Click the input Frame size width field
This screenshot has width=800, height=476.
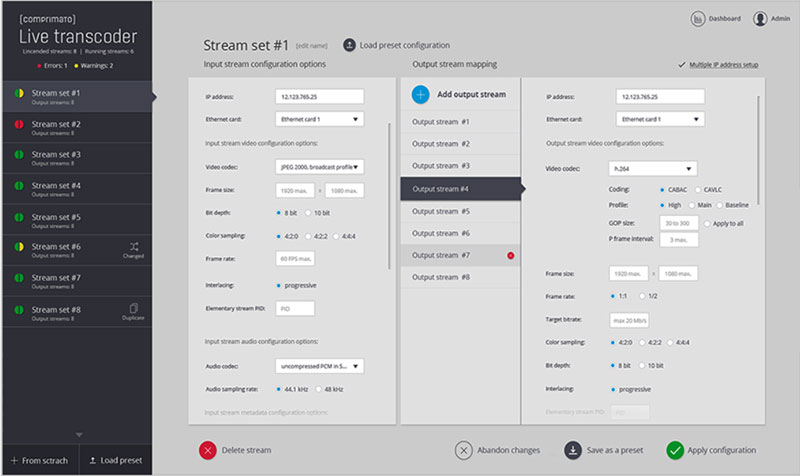click(295, 190)
